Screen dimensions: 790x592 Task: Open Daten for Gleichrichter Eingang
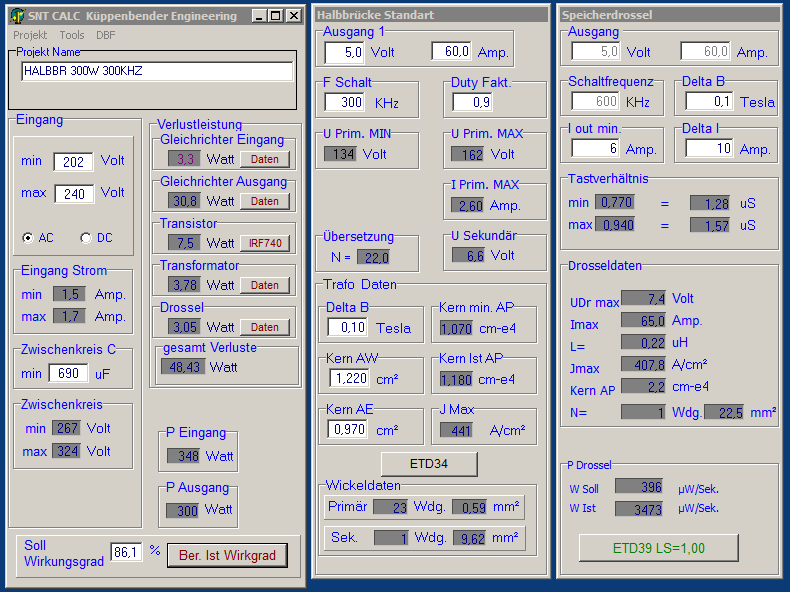265,159
